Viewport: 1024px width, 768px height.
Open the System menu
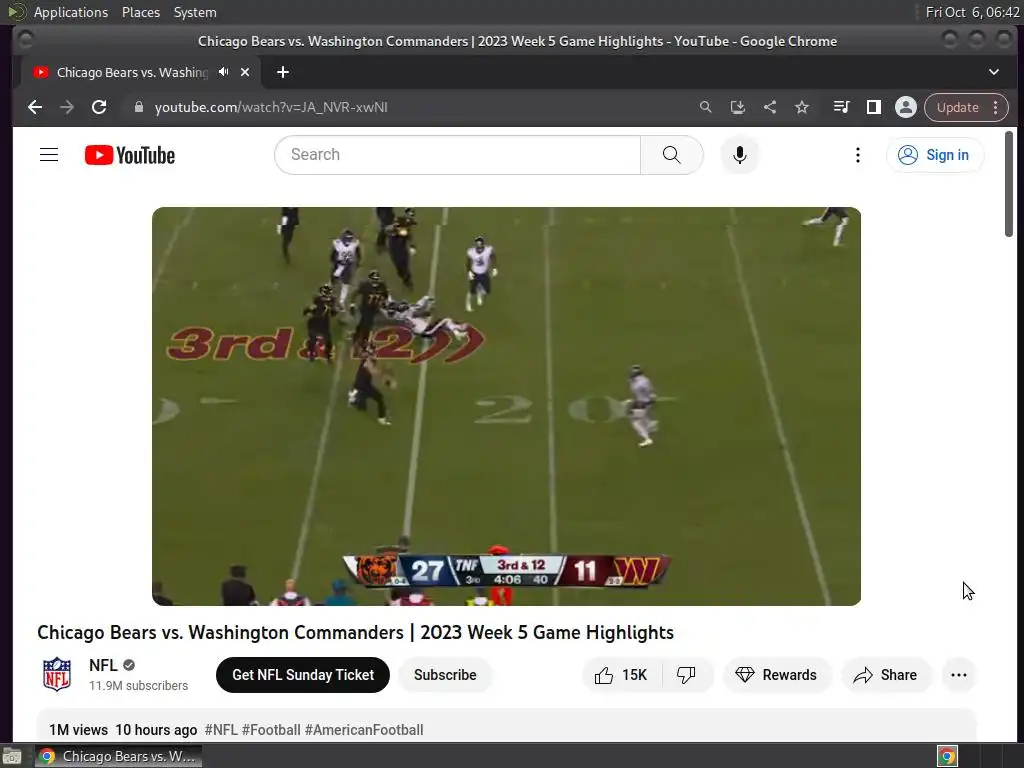(195, 12)
